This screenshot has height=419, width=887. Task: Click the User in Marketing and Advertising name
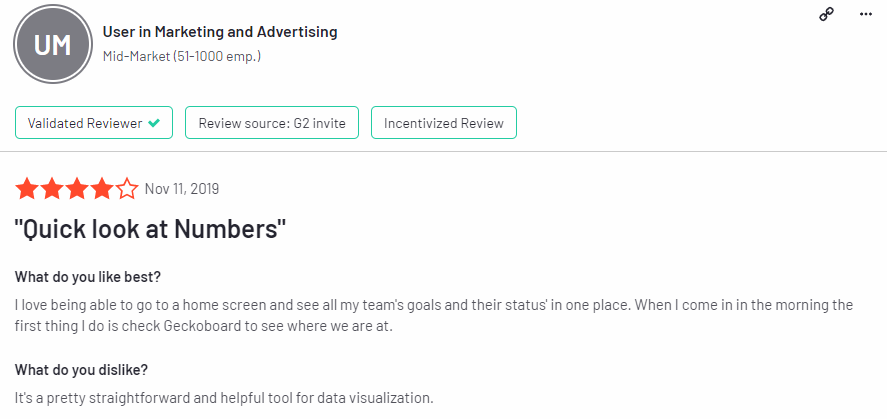point(220,32)
